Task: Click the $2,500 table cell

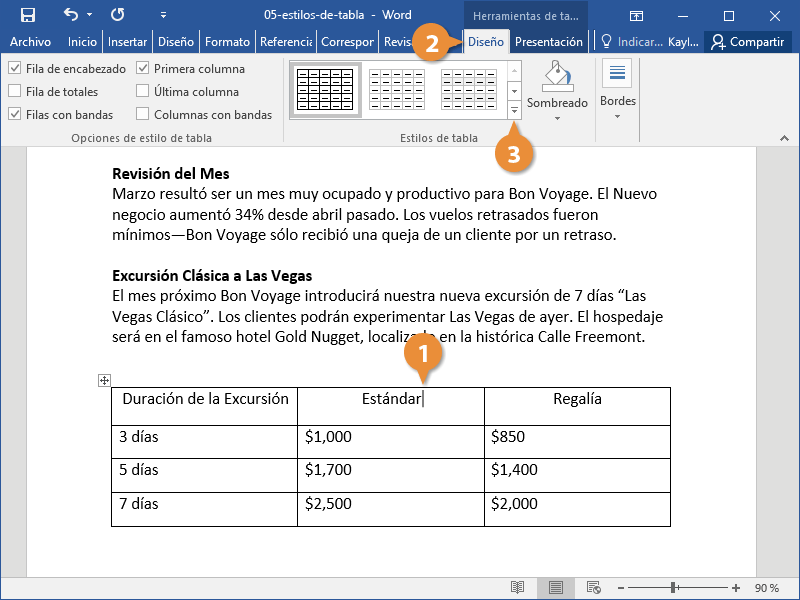Action: [391, 509]
